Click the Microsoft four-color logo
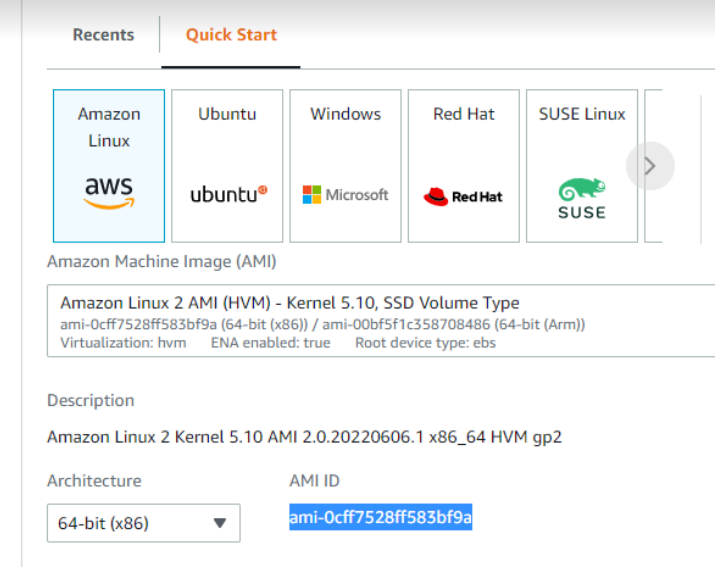Viewport: 715px width, 567px height. click(x=312, y=195)
